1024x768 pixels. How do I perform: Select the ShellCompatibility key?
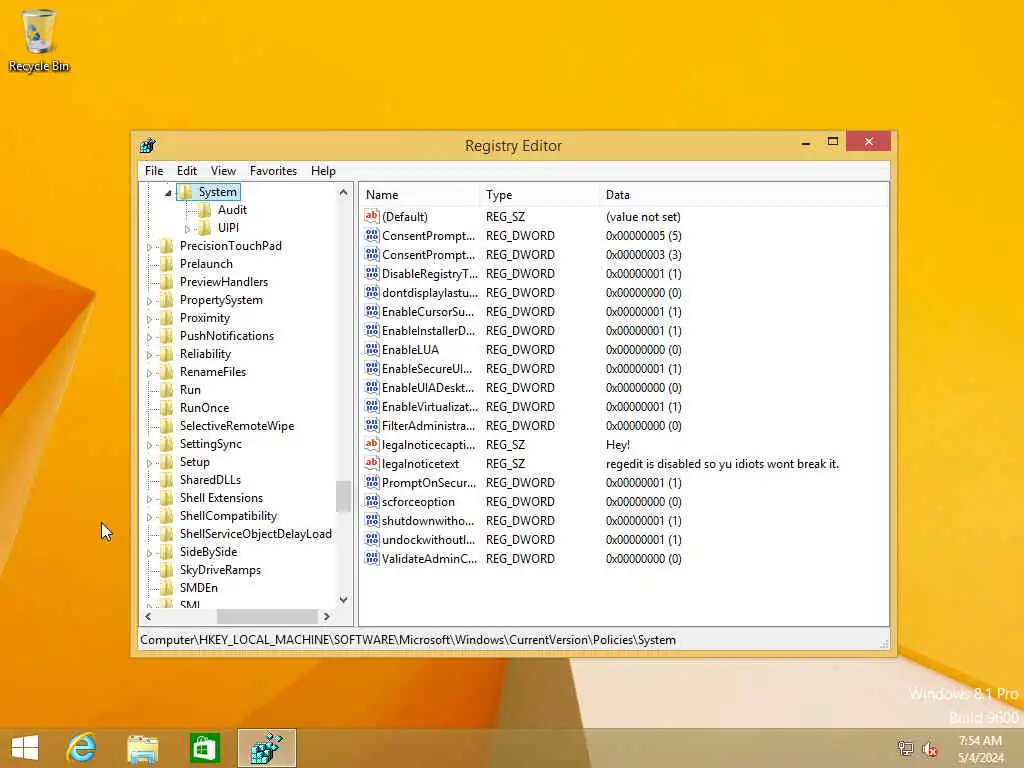(228, 516)
